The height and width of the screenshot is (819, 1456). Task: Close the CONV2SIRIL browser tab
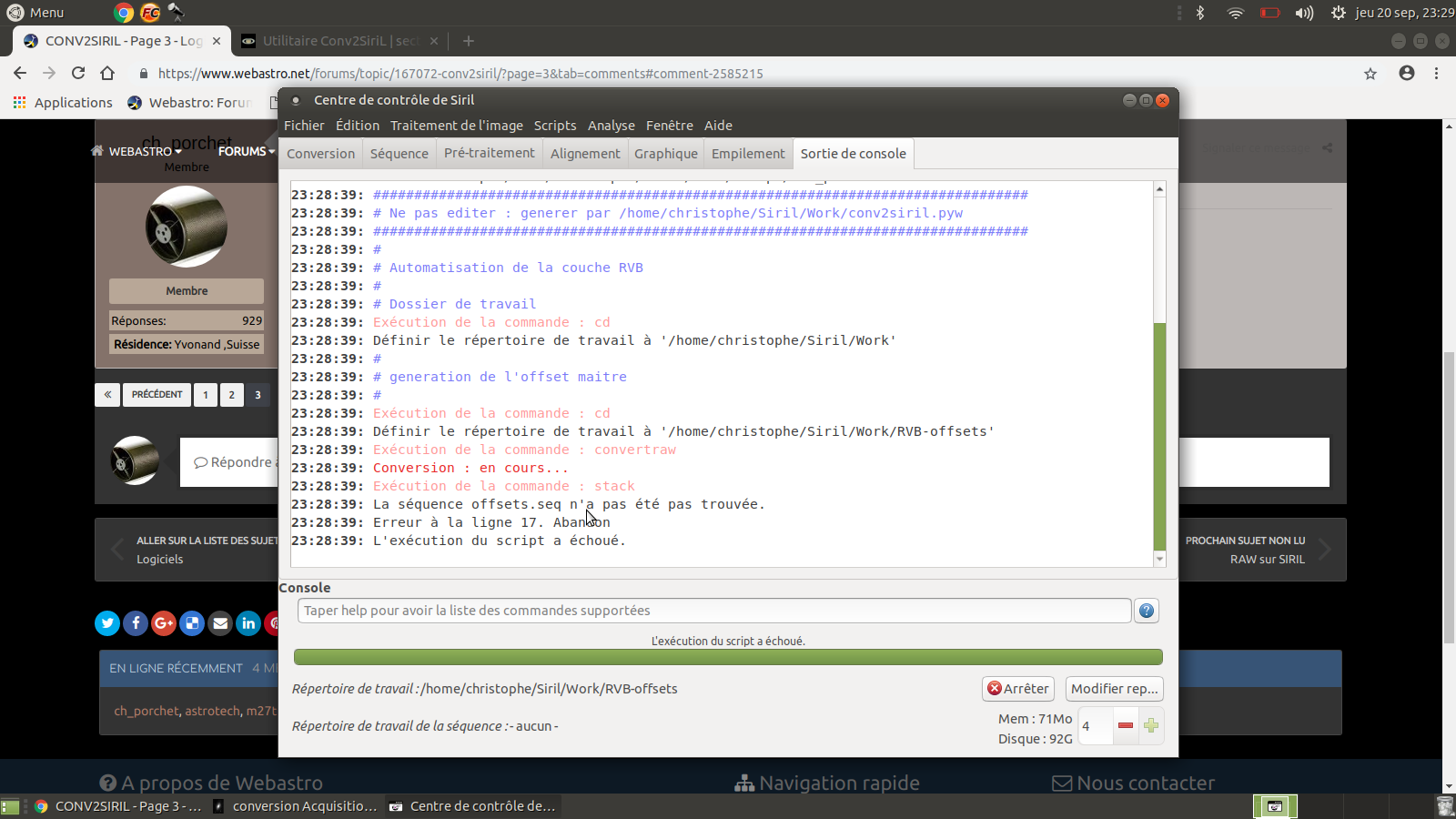pyautogui.click(x=217, y=41)
